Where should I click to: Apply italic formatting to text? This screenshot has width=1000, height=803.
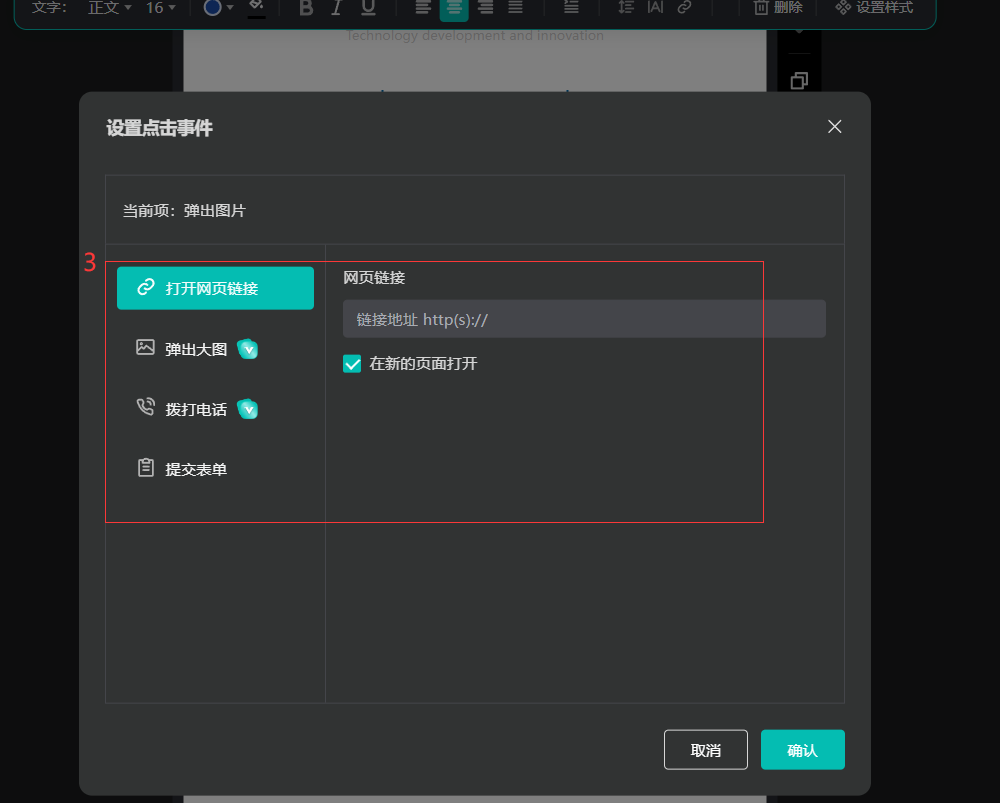[336, 8]
